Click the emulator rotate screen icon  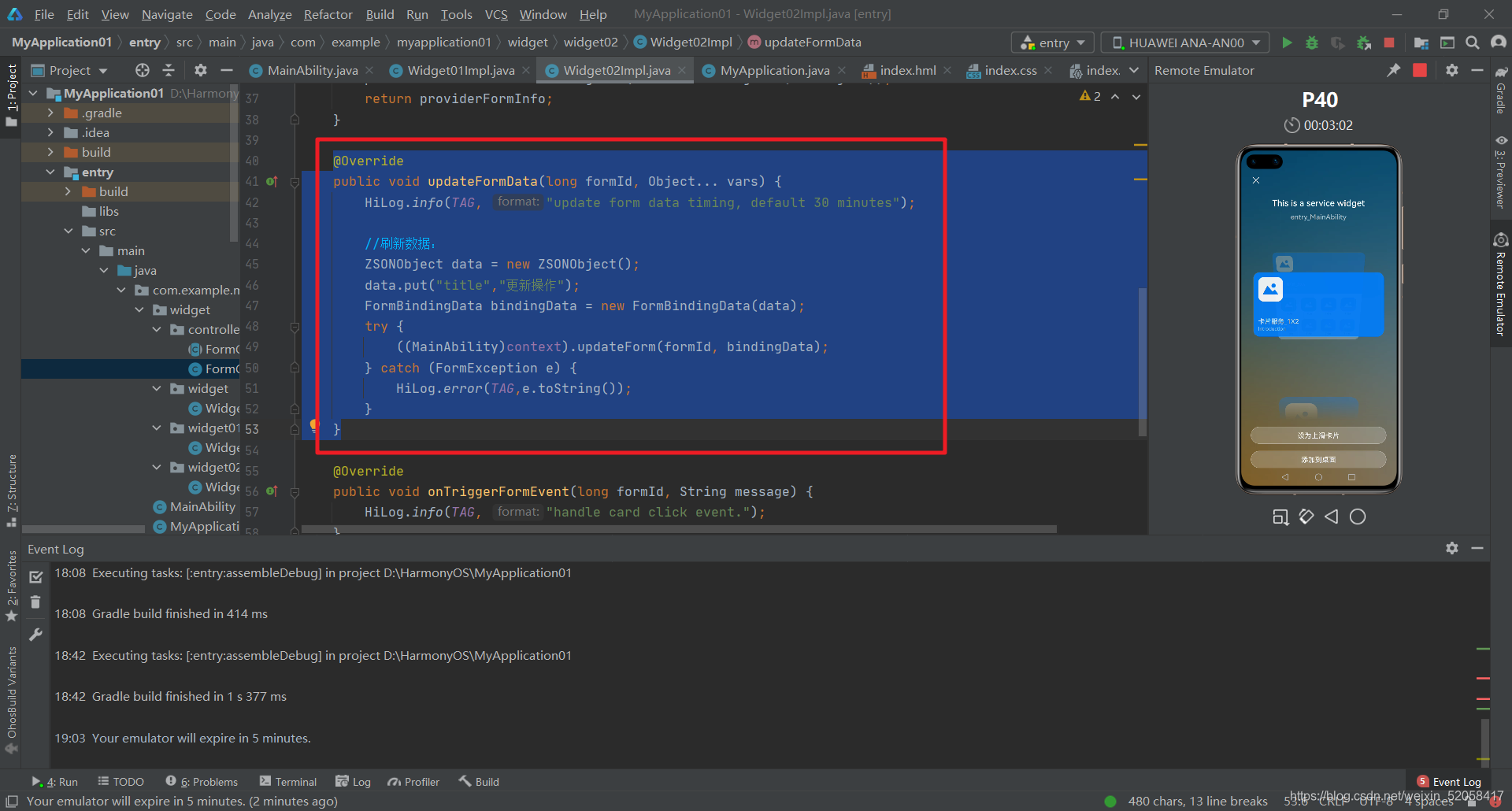click(1306, 517)
